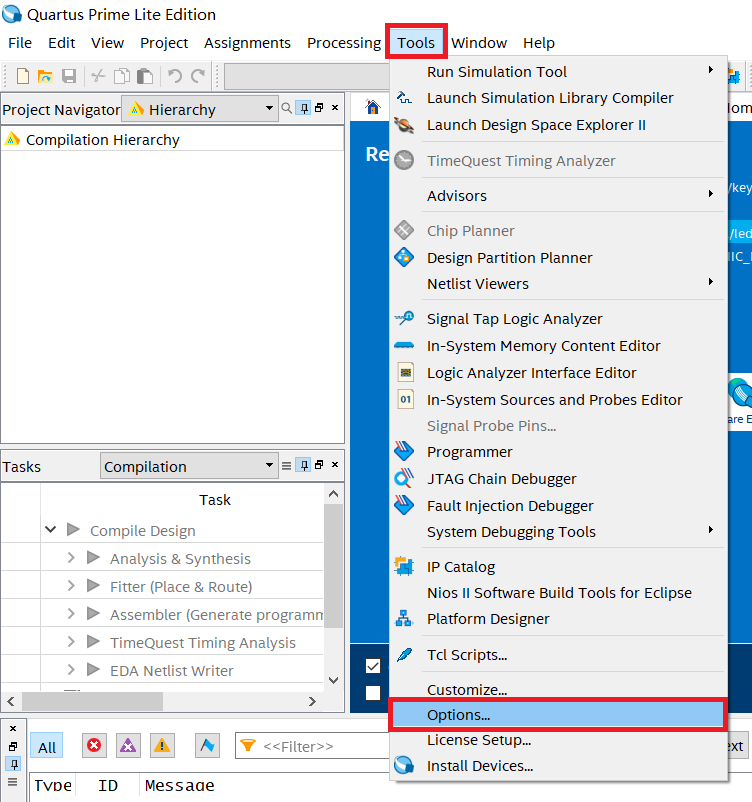The image size is (752, 802).
Task: Float the Messages panel window
Action: 13,746
